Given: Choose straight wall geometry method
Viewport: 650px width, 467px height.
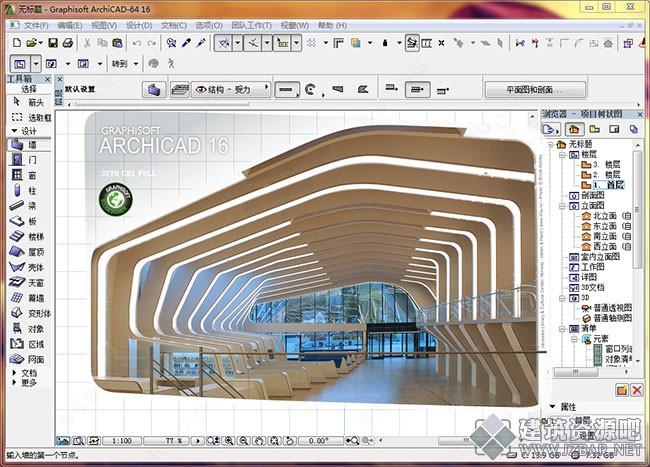Looking at the screenshot, I should (x=286, y=90).
